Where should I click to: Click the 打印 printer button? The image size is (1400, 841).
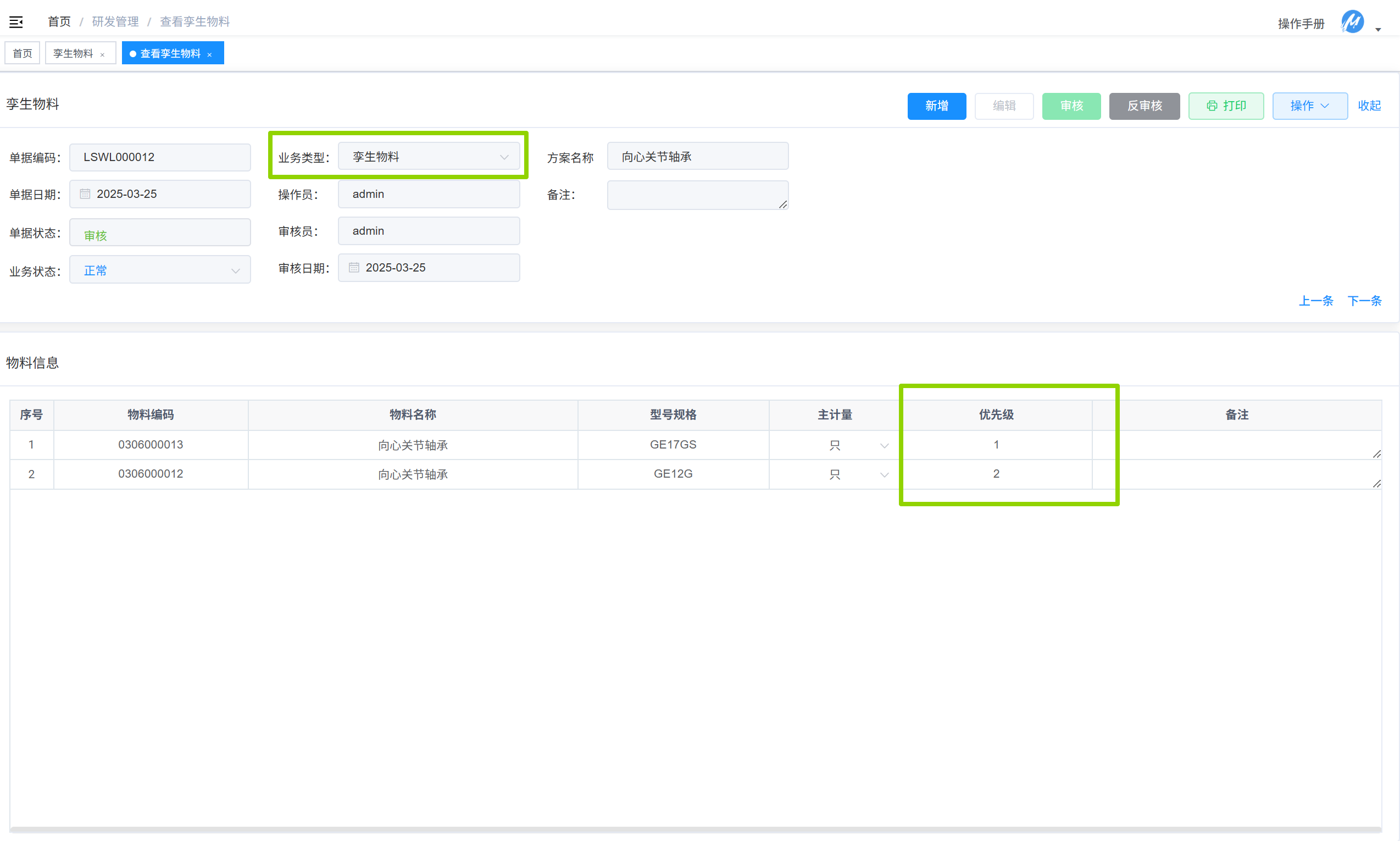coord(1226,106)
